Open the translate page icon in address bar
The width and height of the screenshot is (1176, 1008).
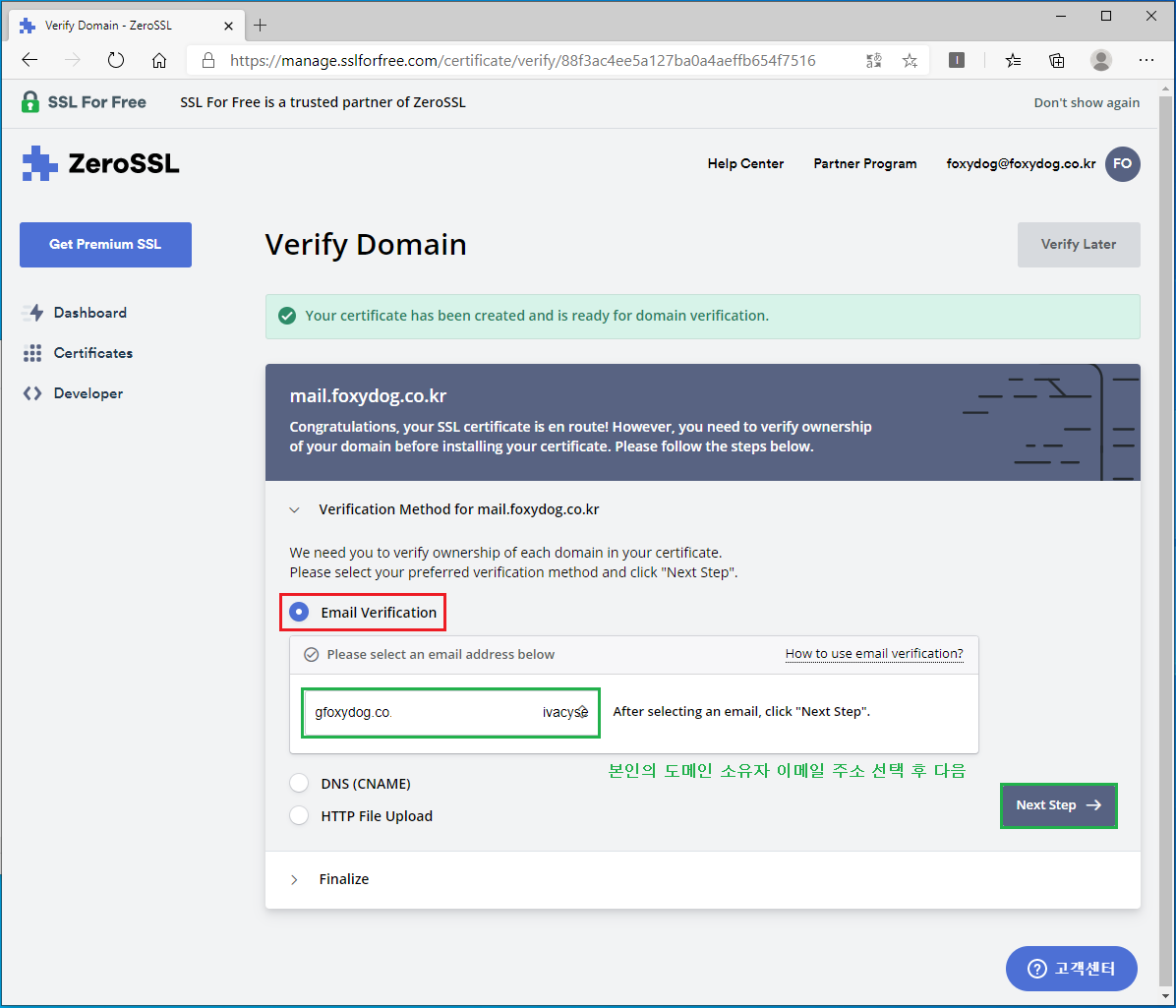[874, 61]
